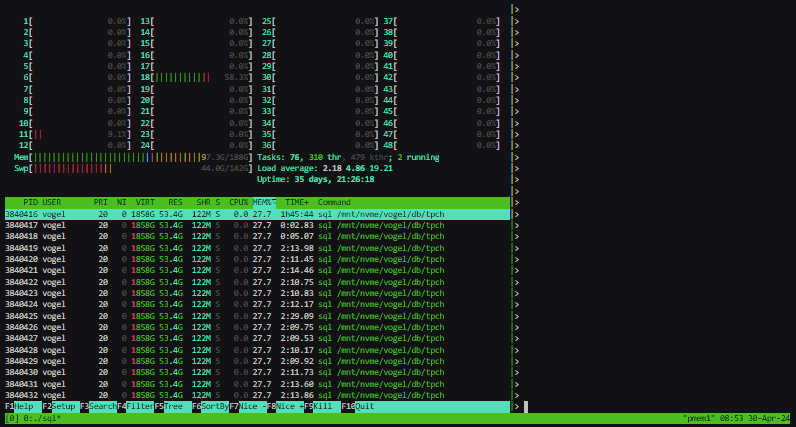The width and height of the screenshot is (796, 427).
Task: Select process row with PID 3840422
Action: pos(257,282)
